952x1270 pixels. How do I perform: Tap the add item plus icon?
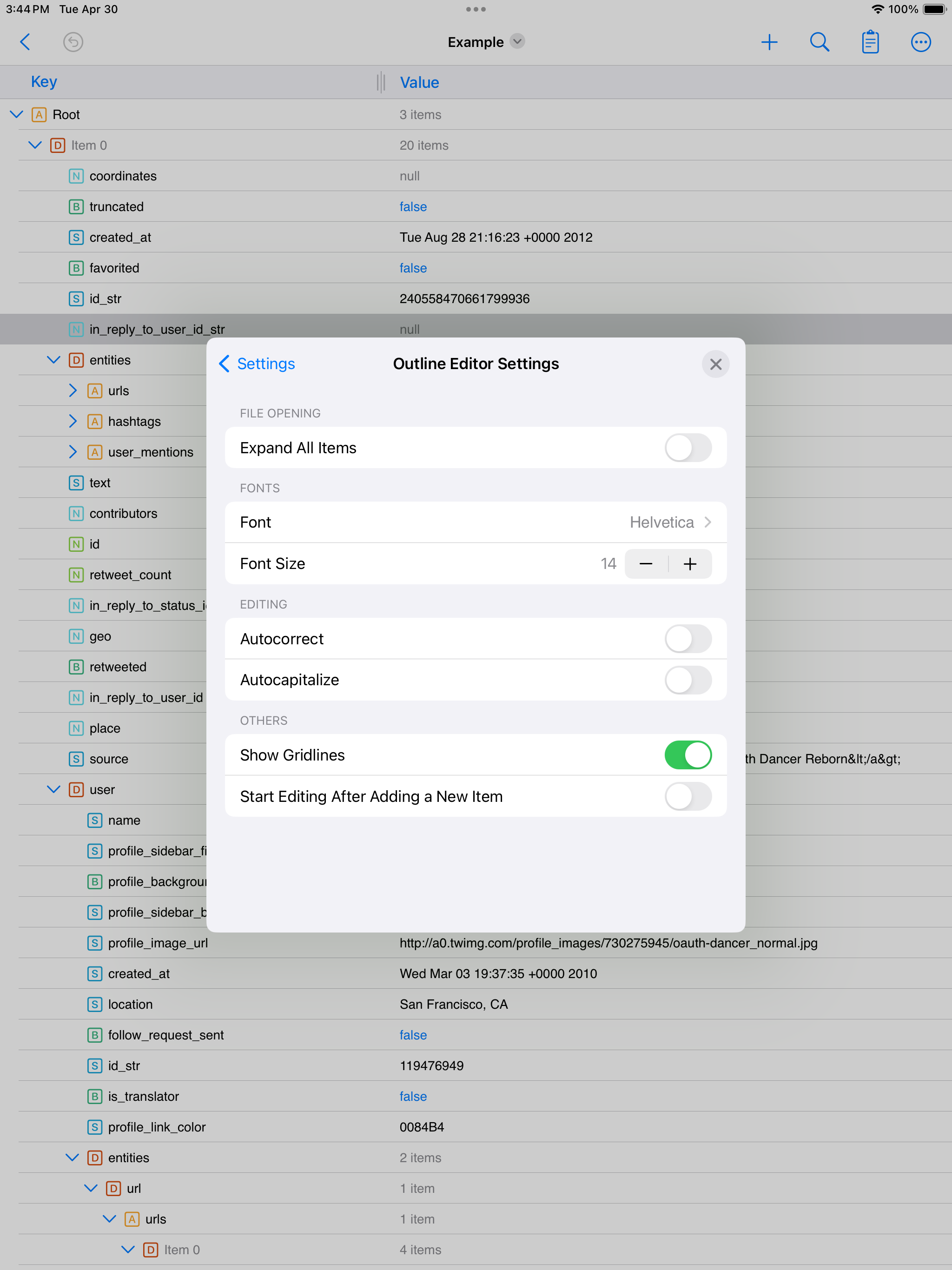pyautogui.click(x=769, y=42)
